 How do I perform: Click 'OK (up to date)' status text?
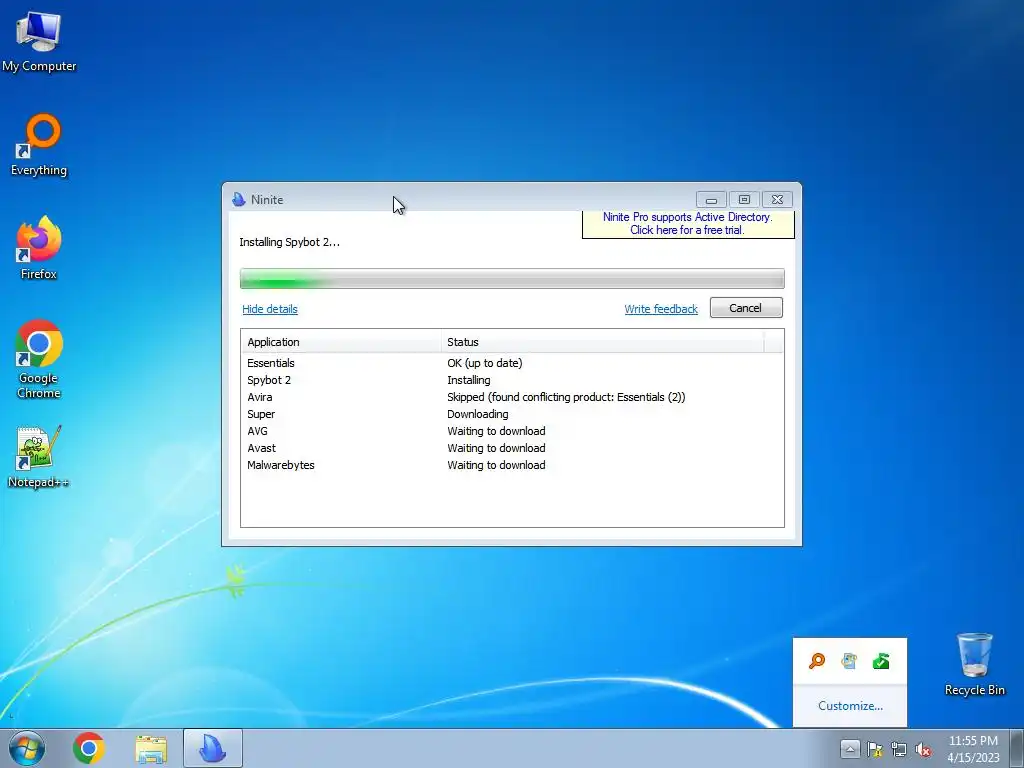click(x=485, y=363)
